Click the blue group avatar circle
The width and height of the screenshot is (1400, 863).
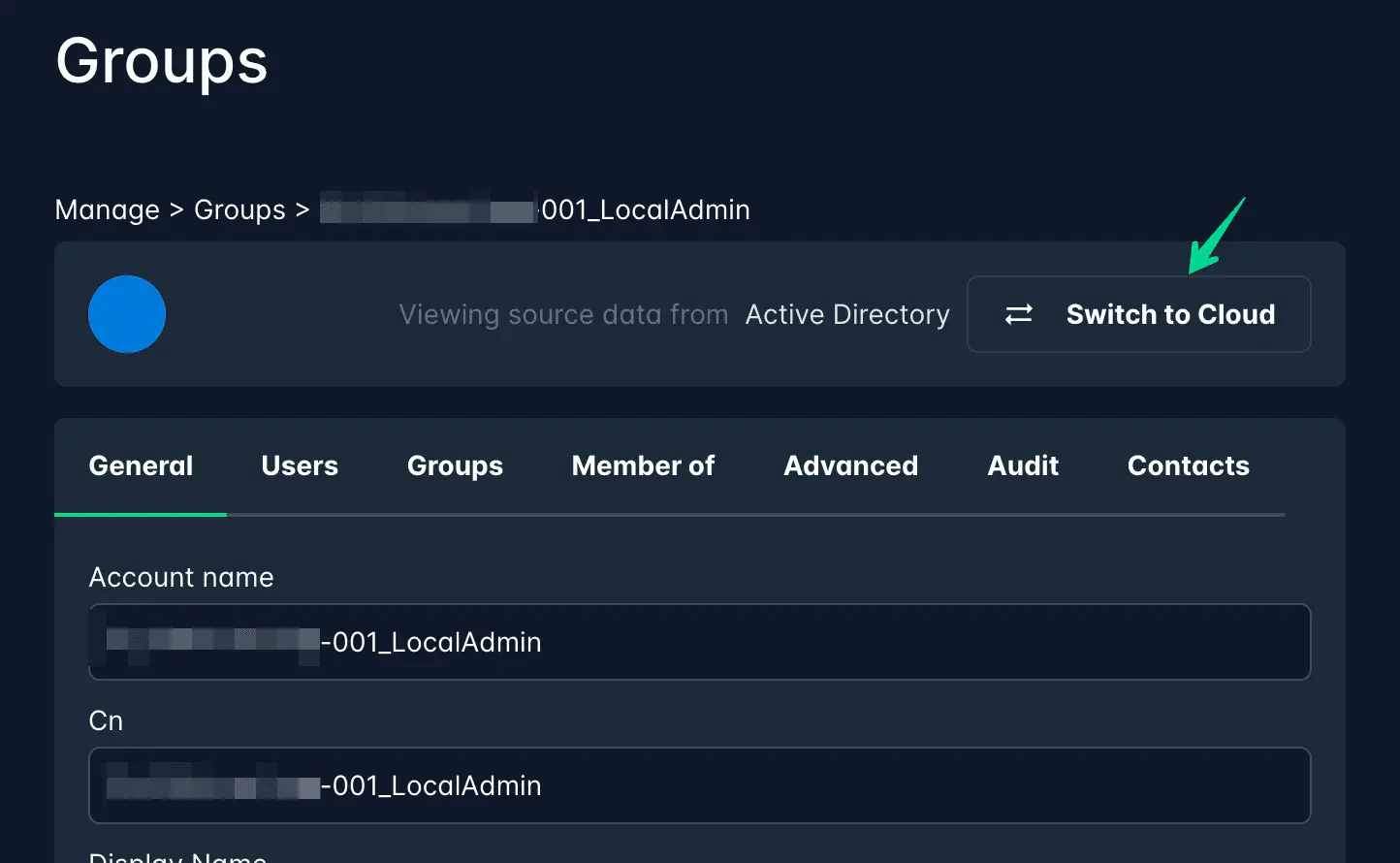(x=127, y=314)
